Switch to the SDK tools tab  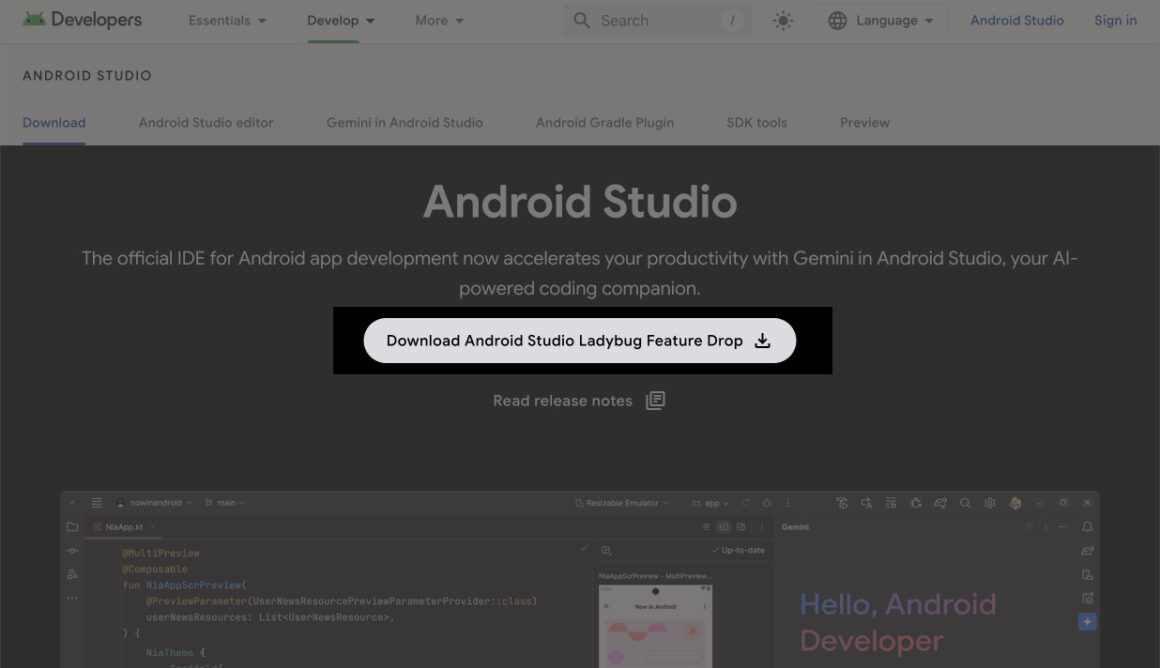[757, 122]
